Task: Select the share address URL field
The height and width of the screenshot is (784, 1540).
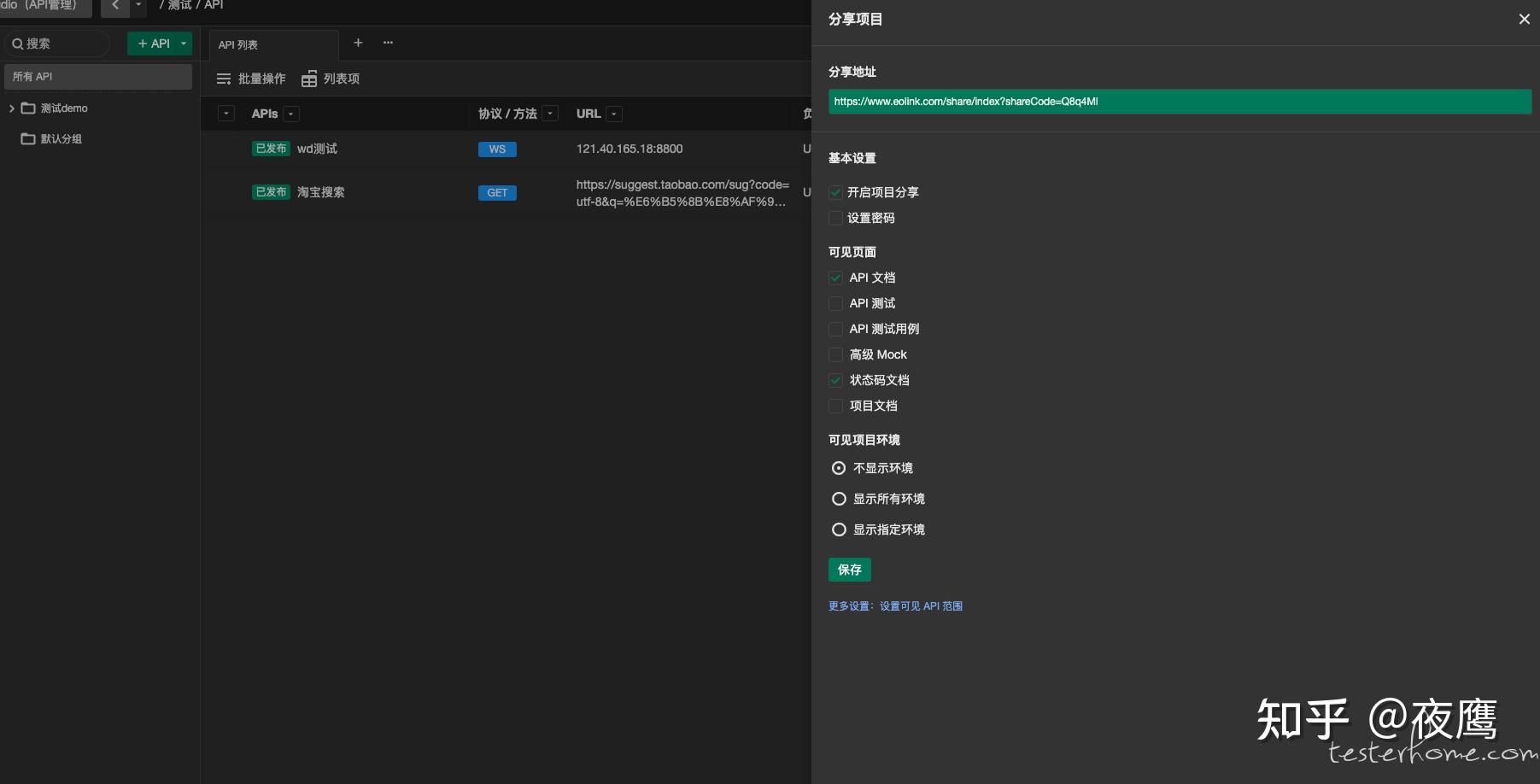Action: (1179, 102)
